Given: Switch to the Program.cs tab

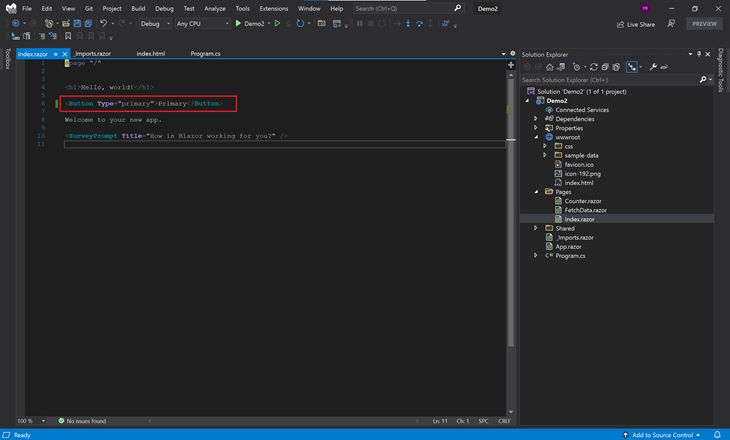Looking at the screenshot, I should [205, 54].
